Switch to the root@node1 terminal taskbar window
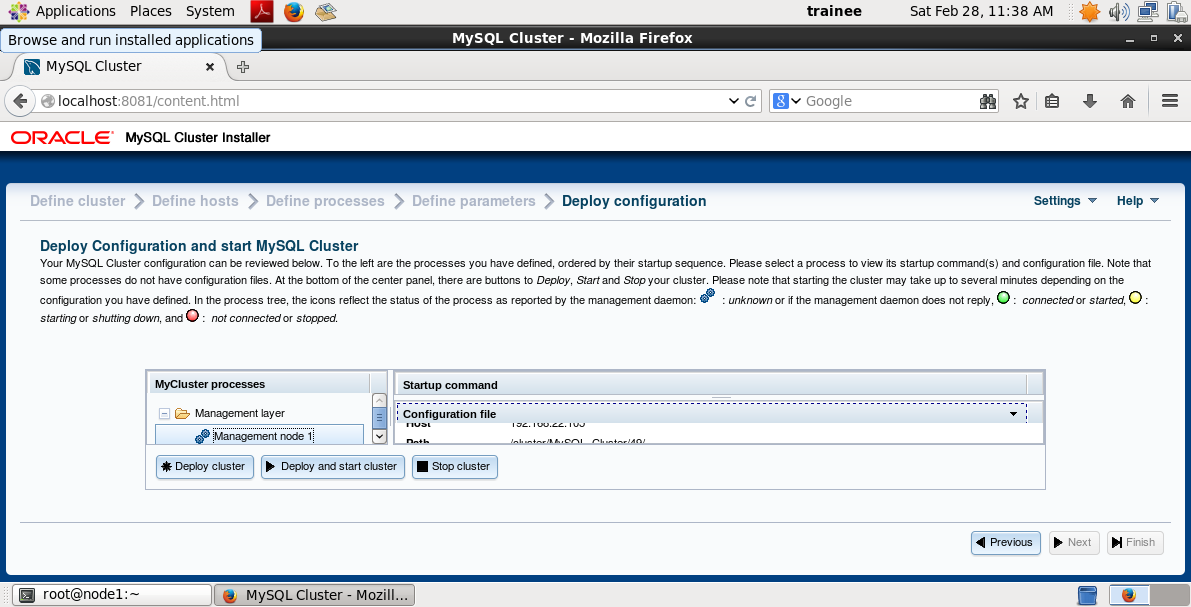This screenshot has width=1191, height=607. click(114, 595)
